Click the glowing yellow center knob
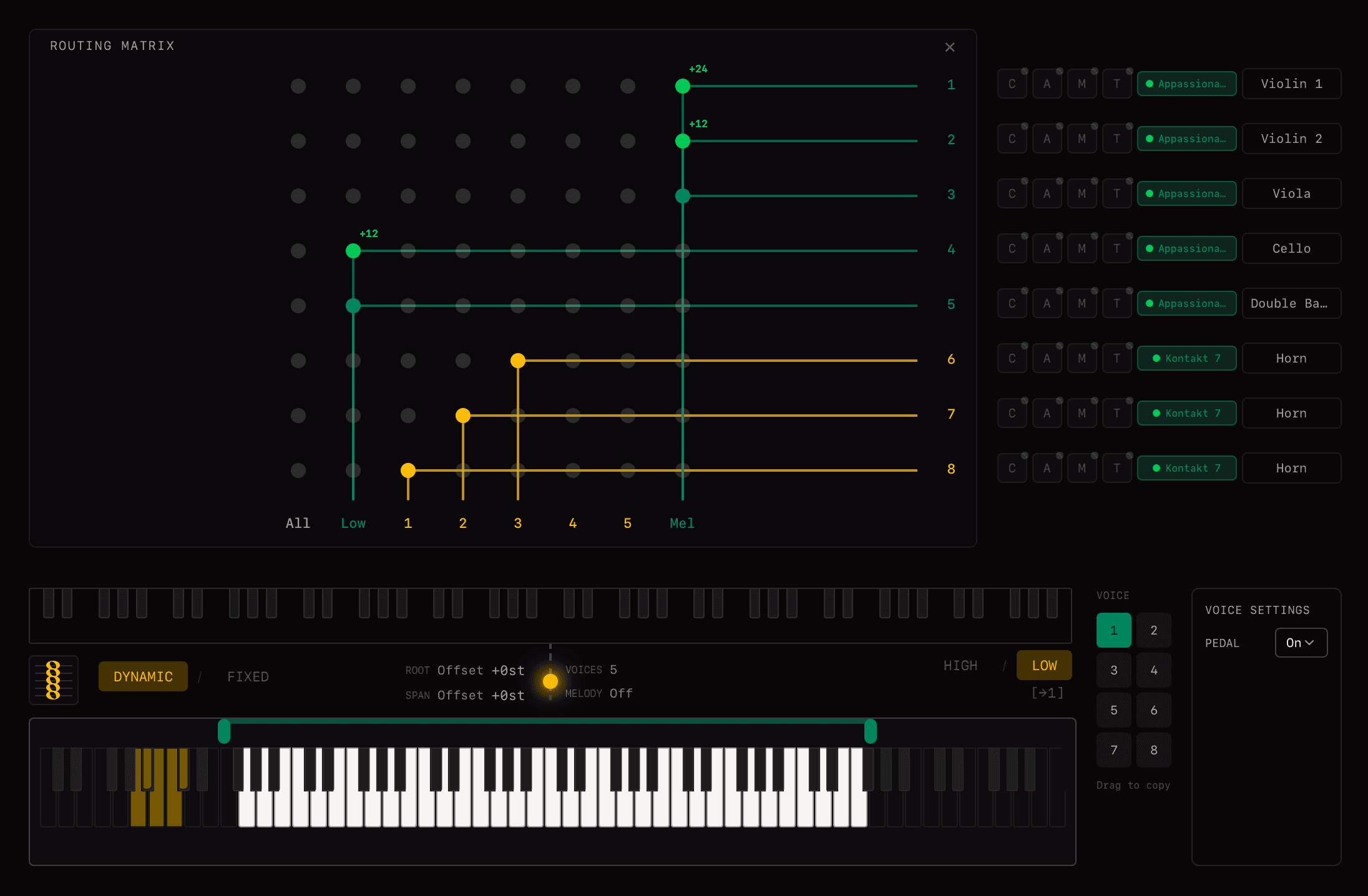 pos(550,681)
